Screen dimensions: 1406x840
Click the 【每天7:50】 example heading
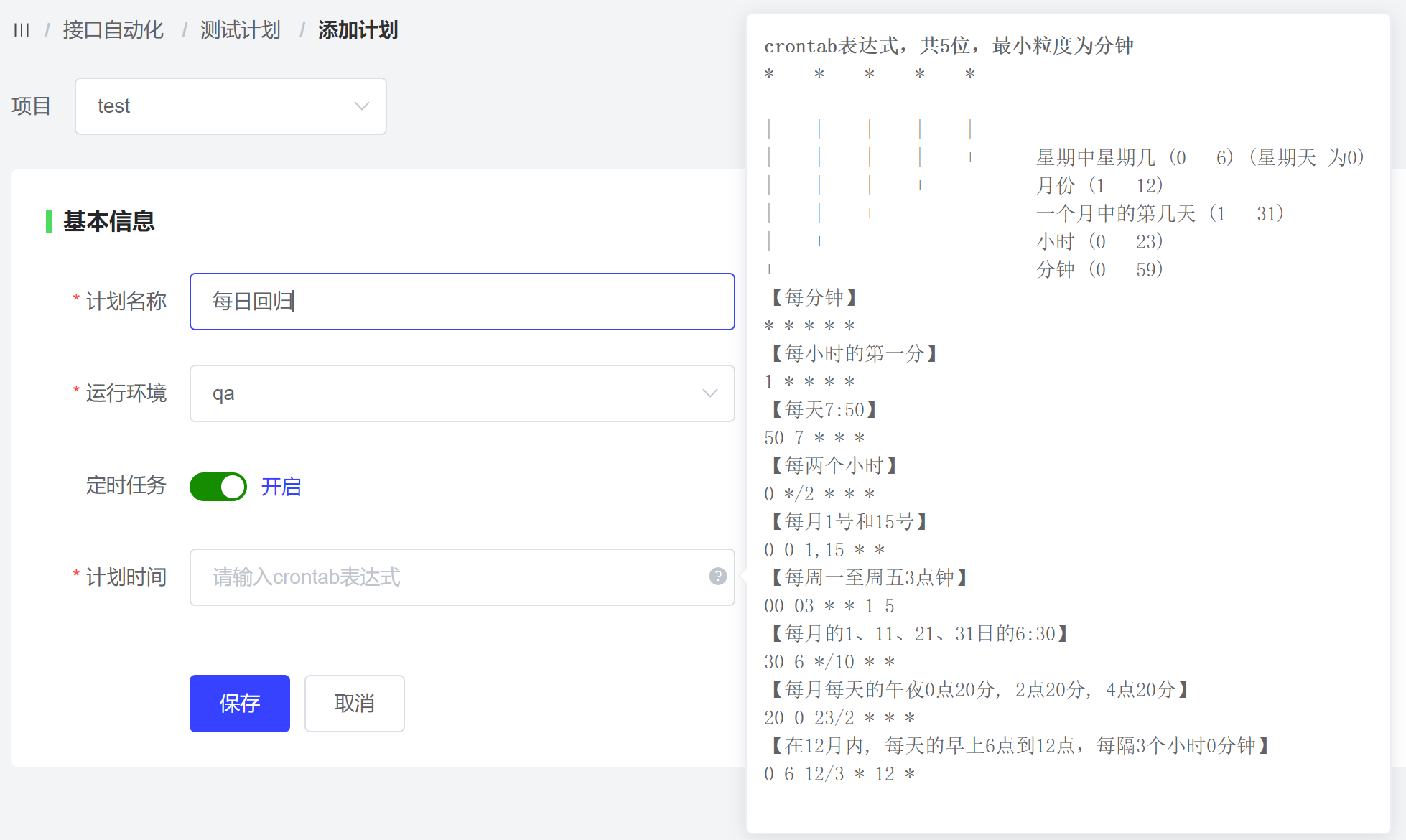coord(824,409)
